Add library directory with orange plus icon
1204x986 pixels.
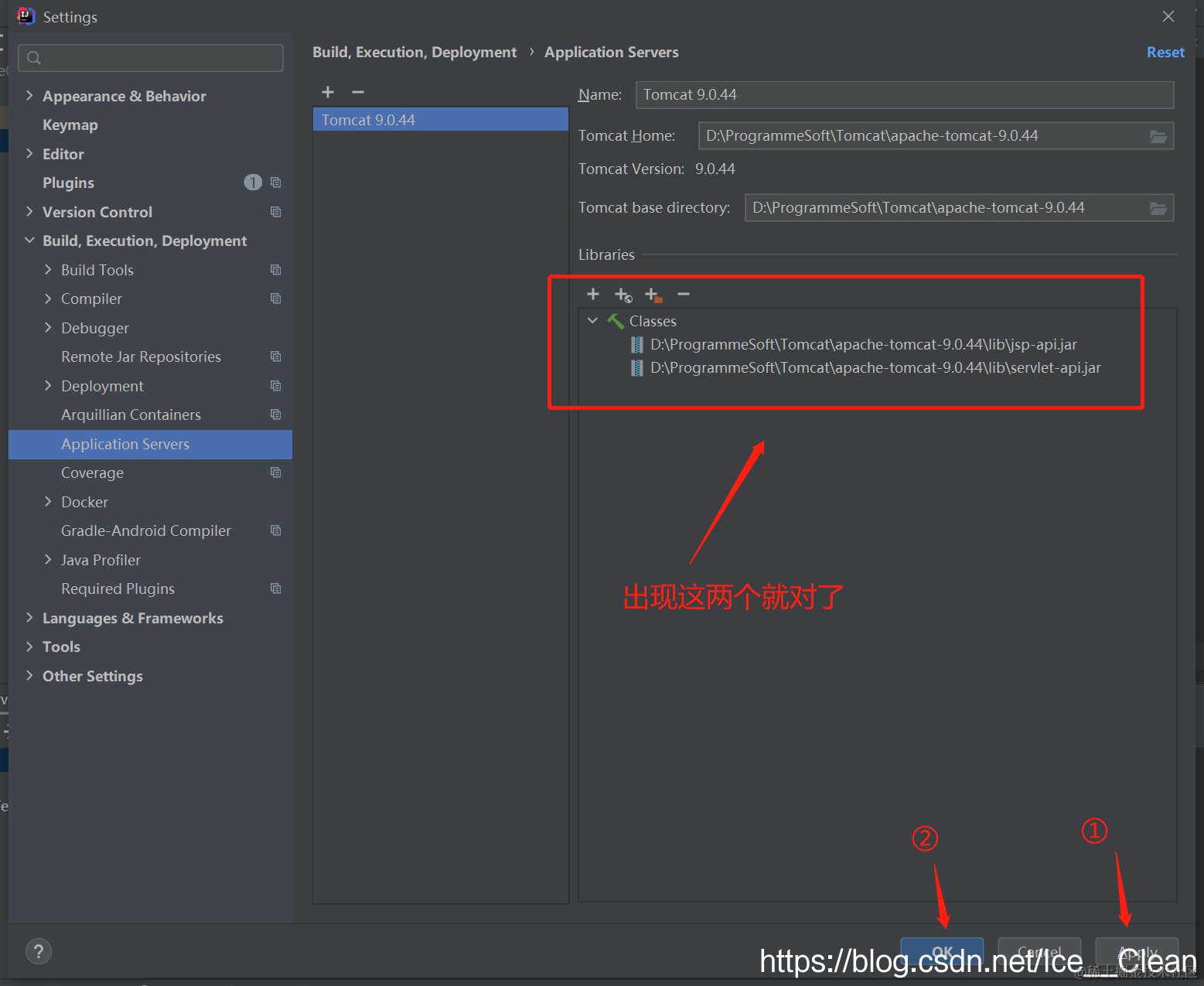pyautogui.click(x=653, y=295)
